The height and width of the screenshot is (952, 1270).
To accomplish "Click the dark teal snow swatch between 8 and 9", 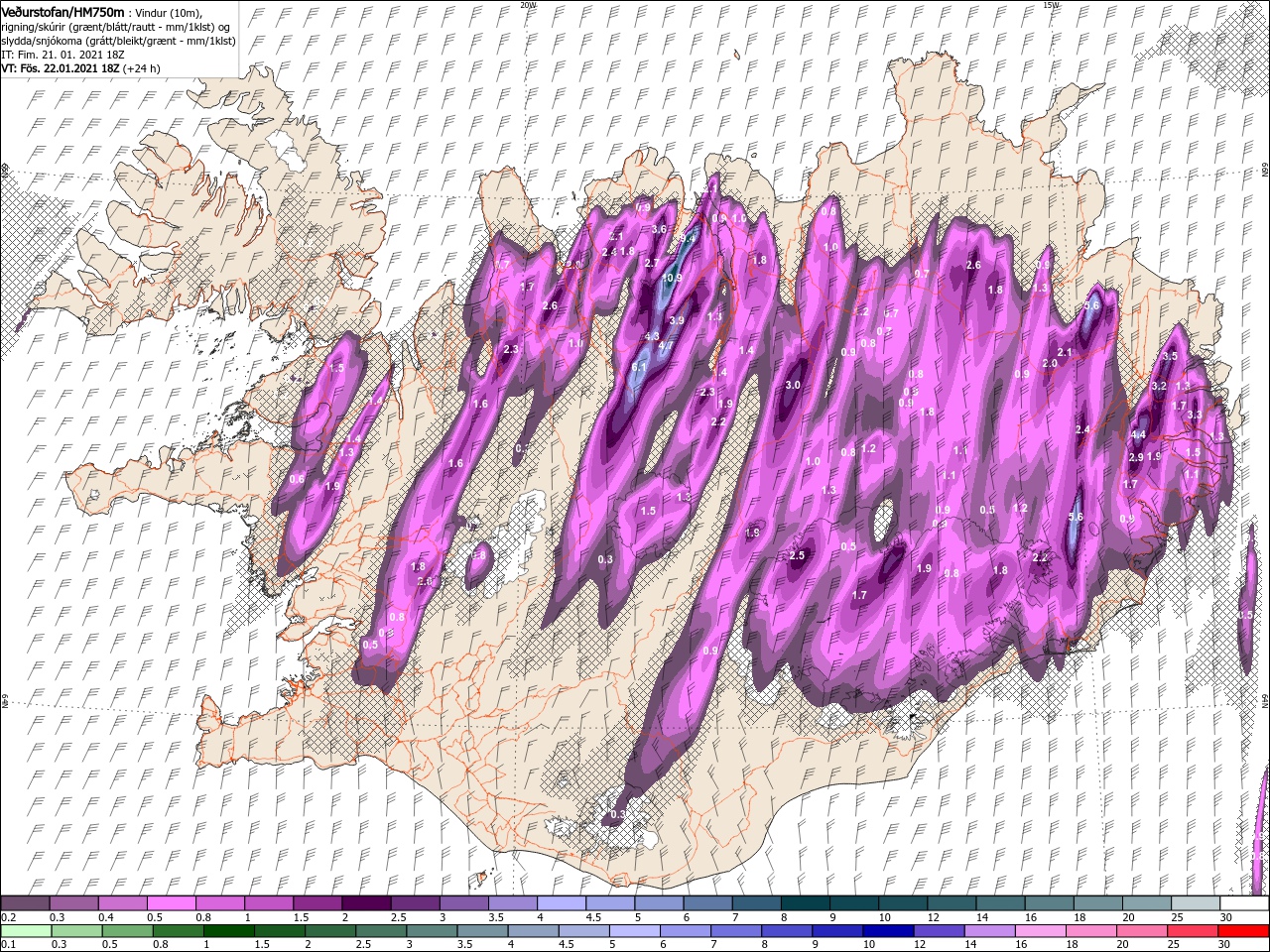I will [805, 903].
